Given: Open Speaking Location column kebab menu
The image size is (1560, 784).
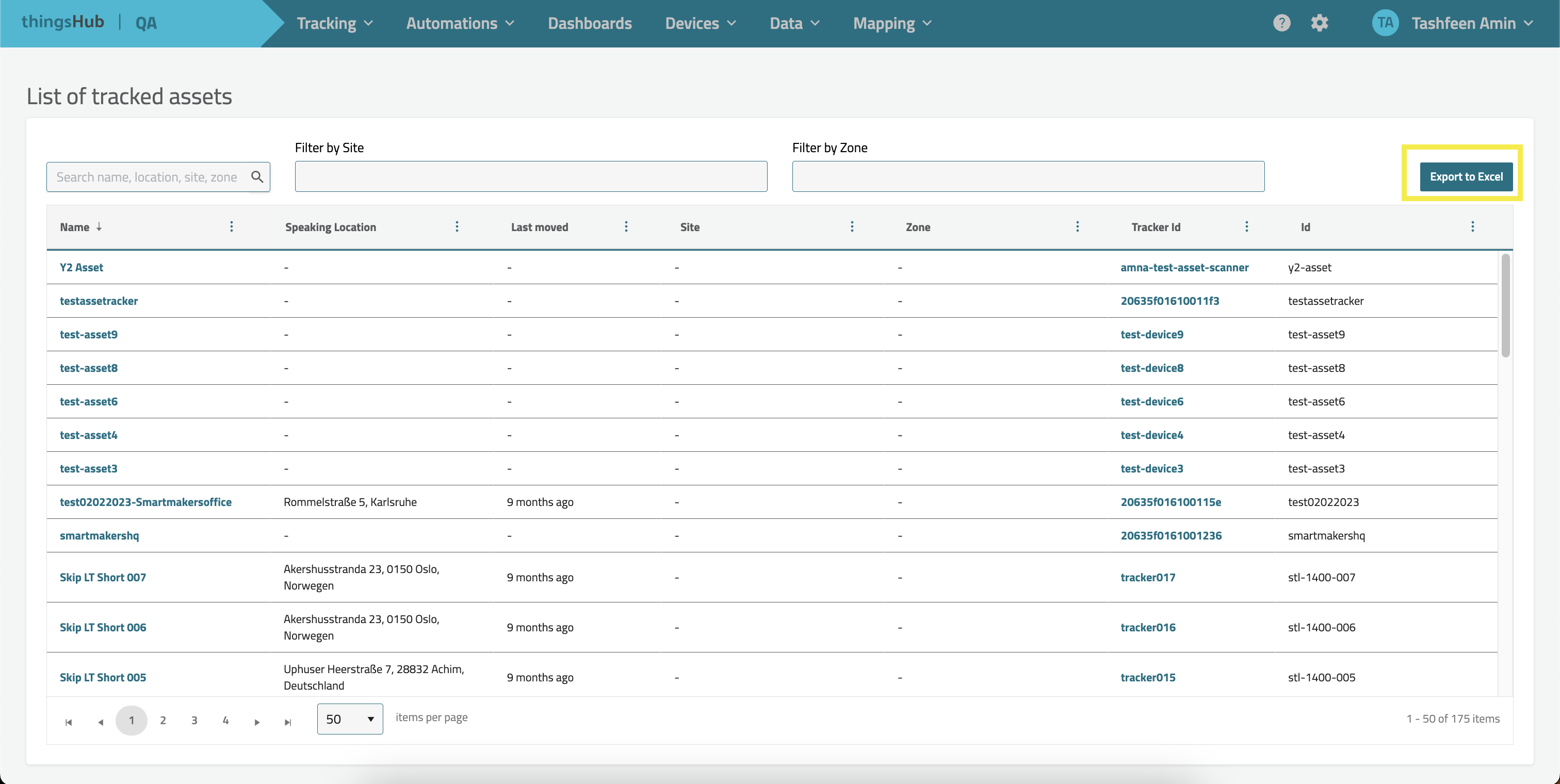Looking at the screenshot, I should point(457,226).
